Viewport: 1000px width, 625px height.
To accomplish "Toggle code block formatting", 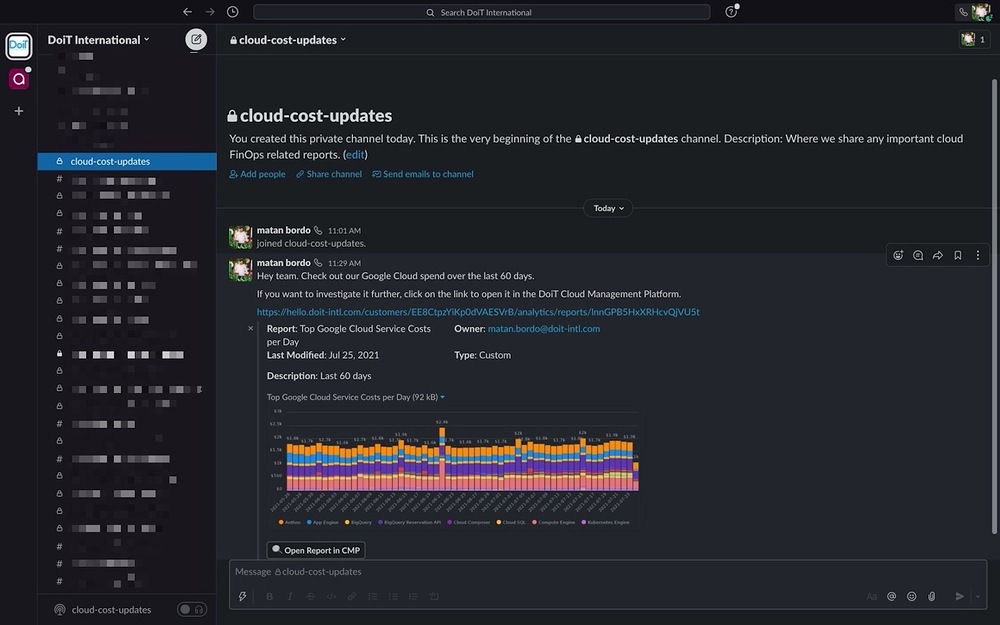I will click(x=434, y=596).
